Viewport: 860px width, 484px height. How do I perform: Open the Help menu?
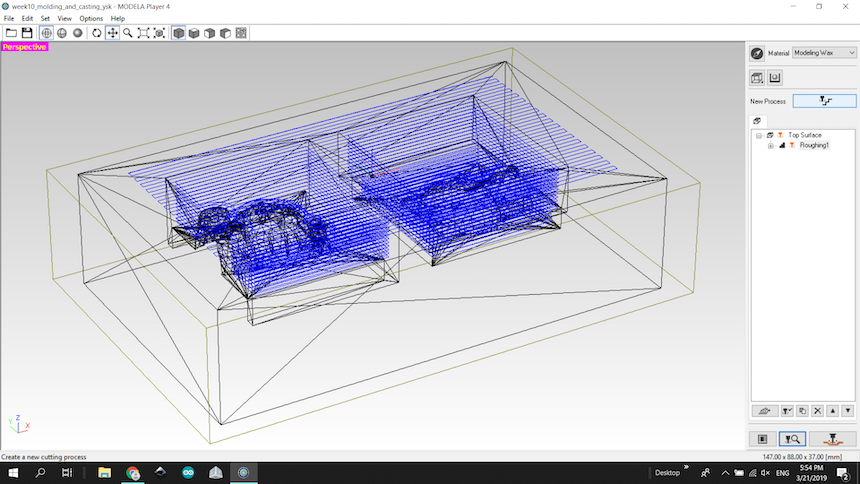(x=117, y=19)
